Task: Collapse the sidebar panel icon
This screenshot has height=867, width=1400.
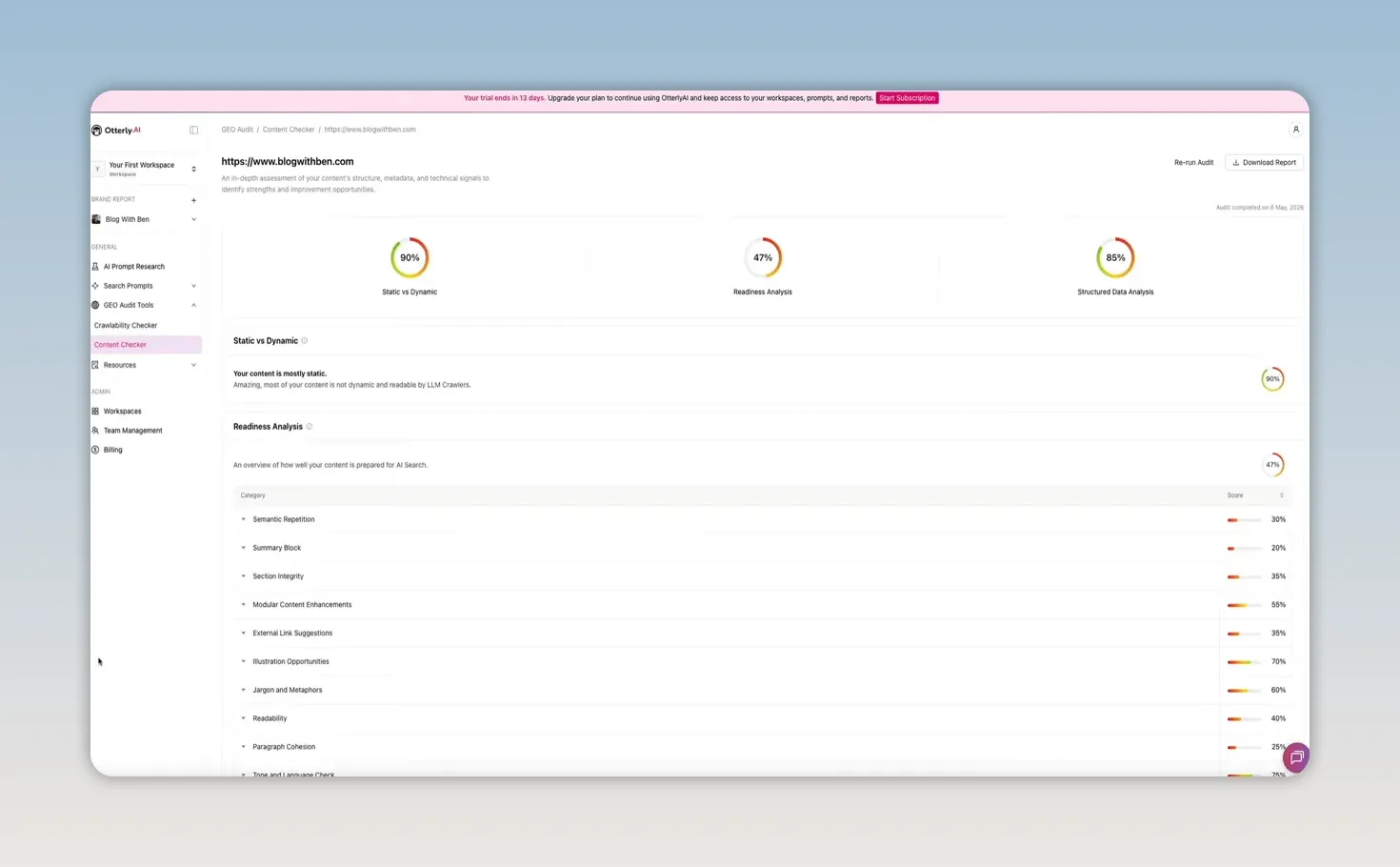Action: pyautogui.click(x=193, y=131)
